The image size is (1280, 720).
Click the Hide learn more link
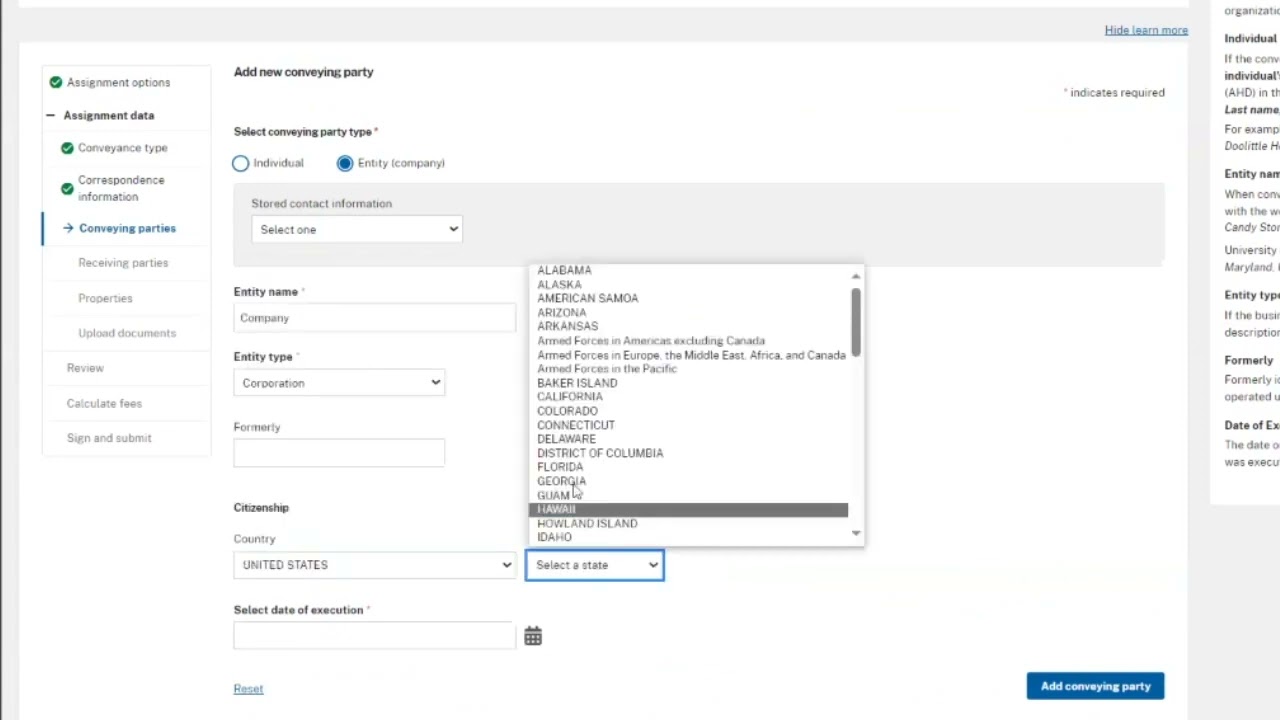[1146, 30]
